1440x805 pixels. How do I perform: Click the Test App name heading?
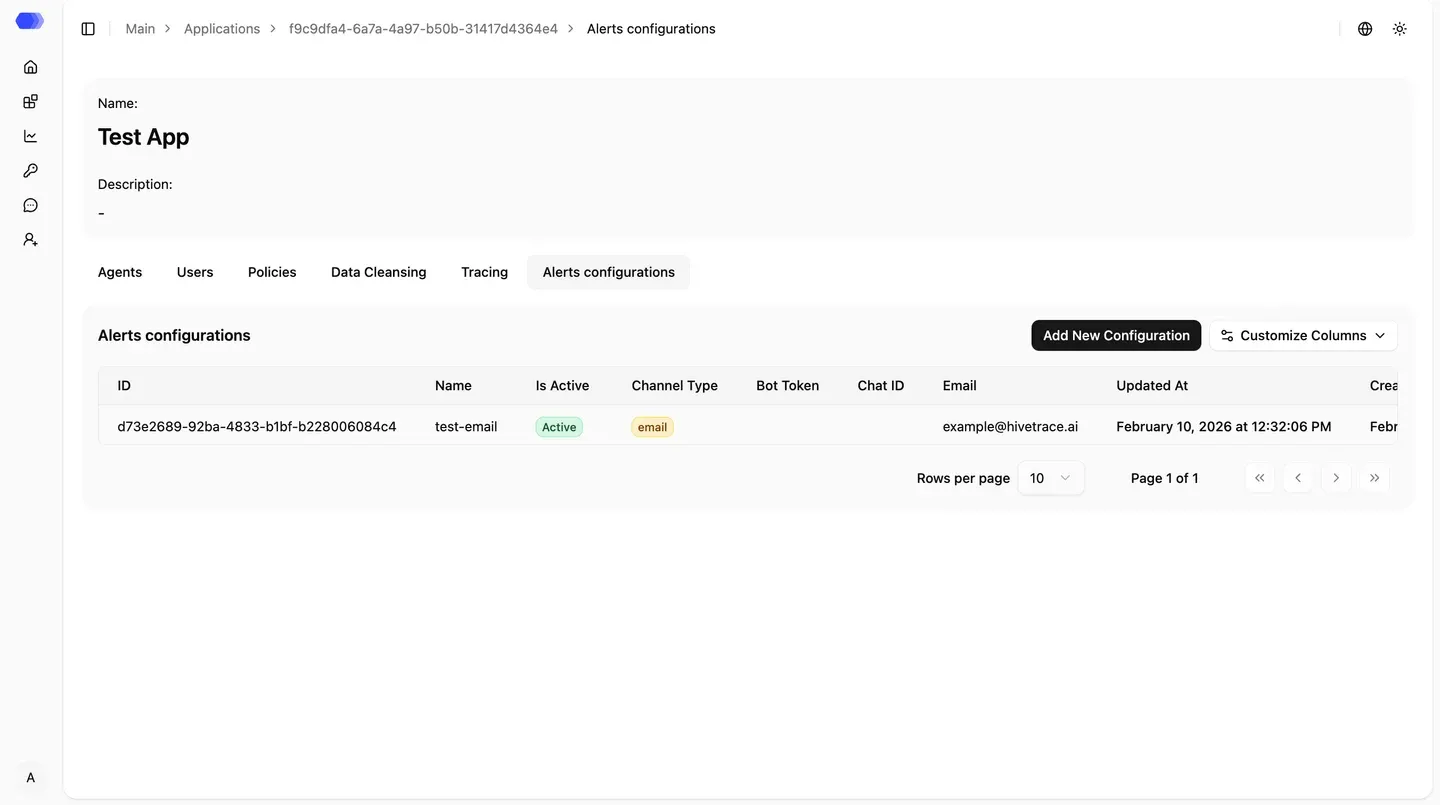click(143, 137)
